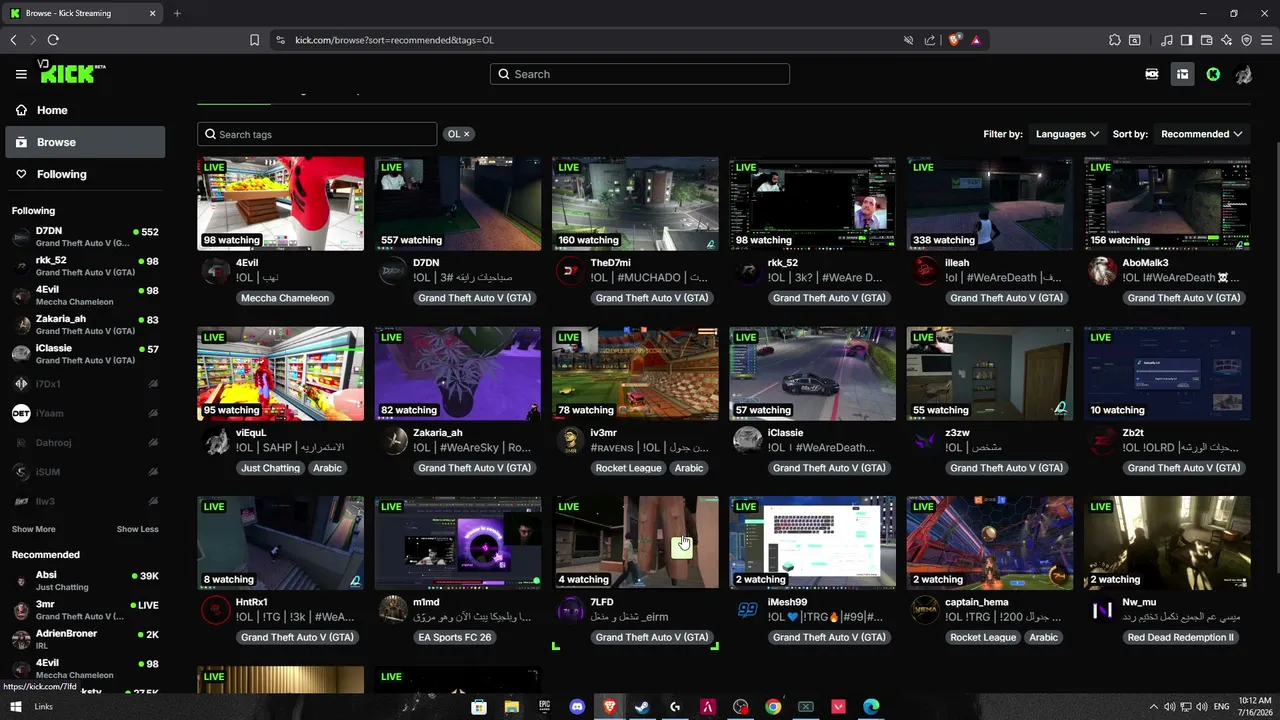Click the Just Chatting tag under viEquL
Viewport: 1280px width, 720px height.
pos(271,468)
